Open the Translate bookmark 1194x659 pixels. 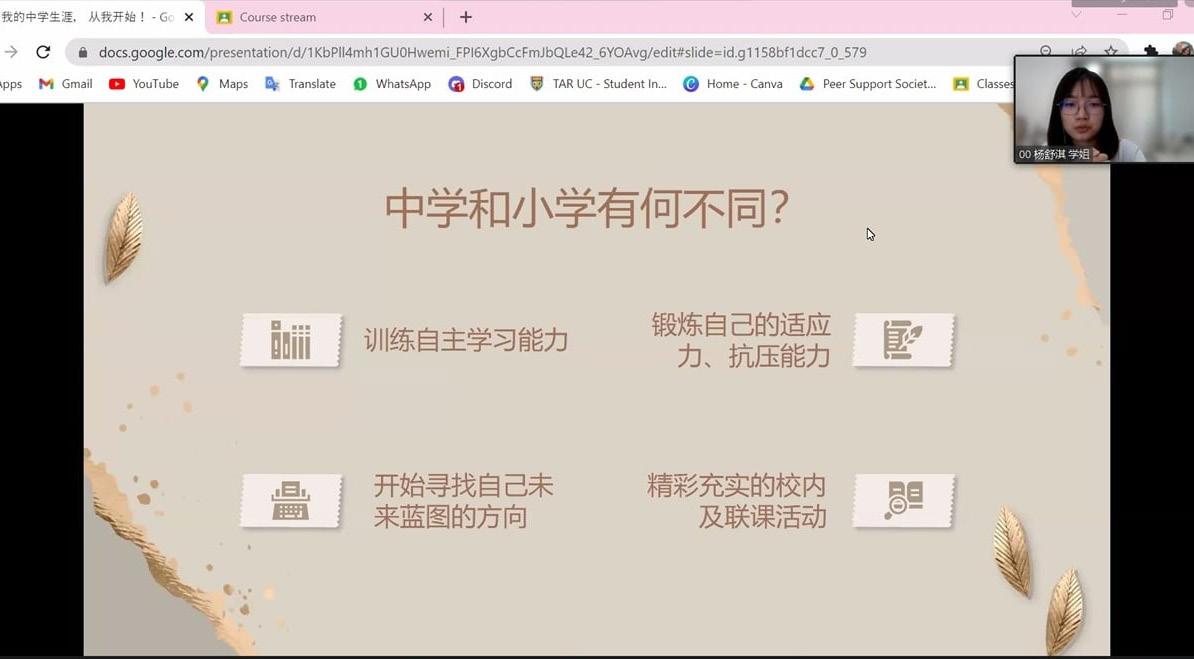pyautogui.click(x=300, y=84)
